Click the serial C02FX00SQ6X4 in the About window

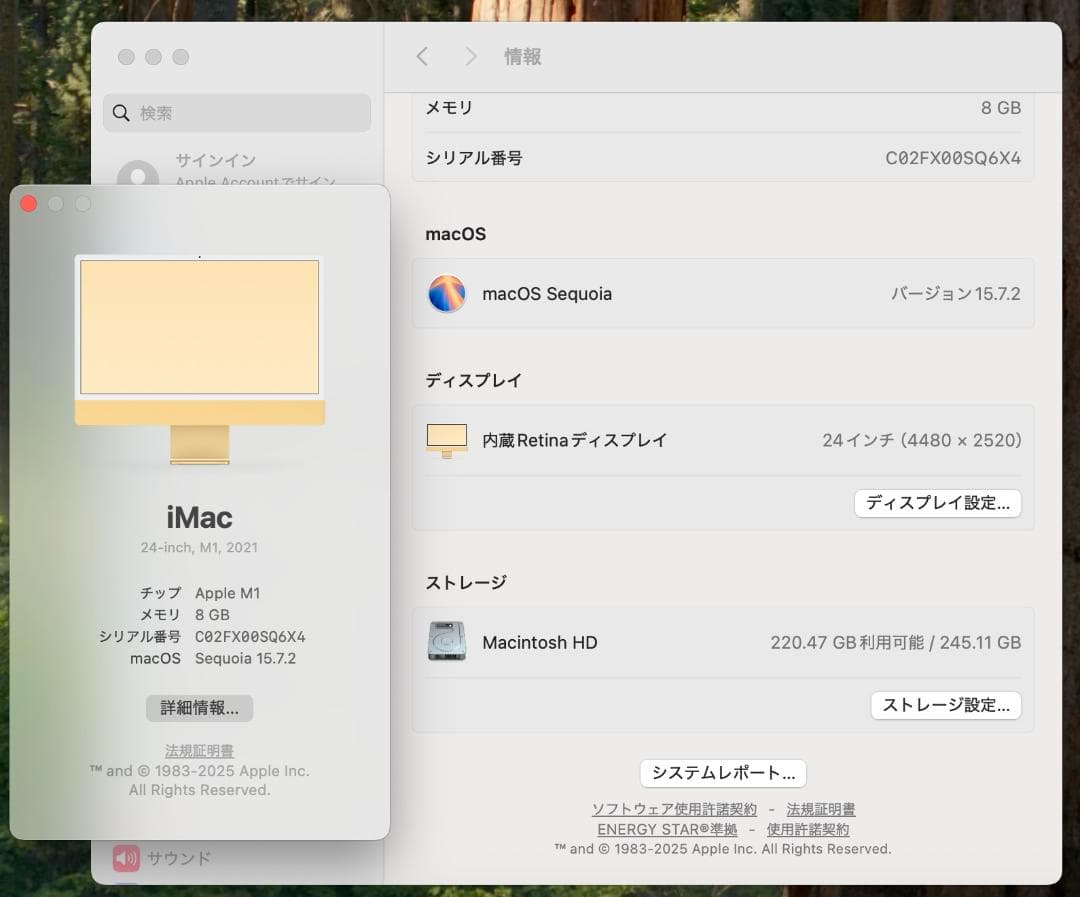click(x=250, y=637)
